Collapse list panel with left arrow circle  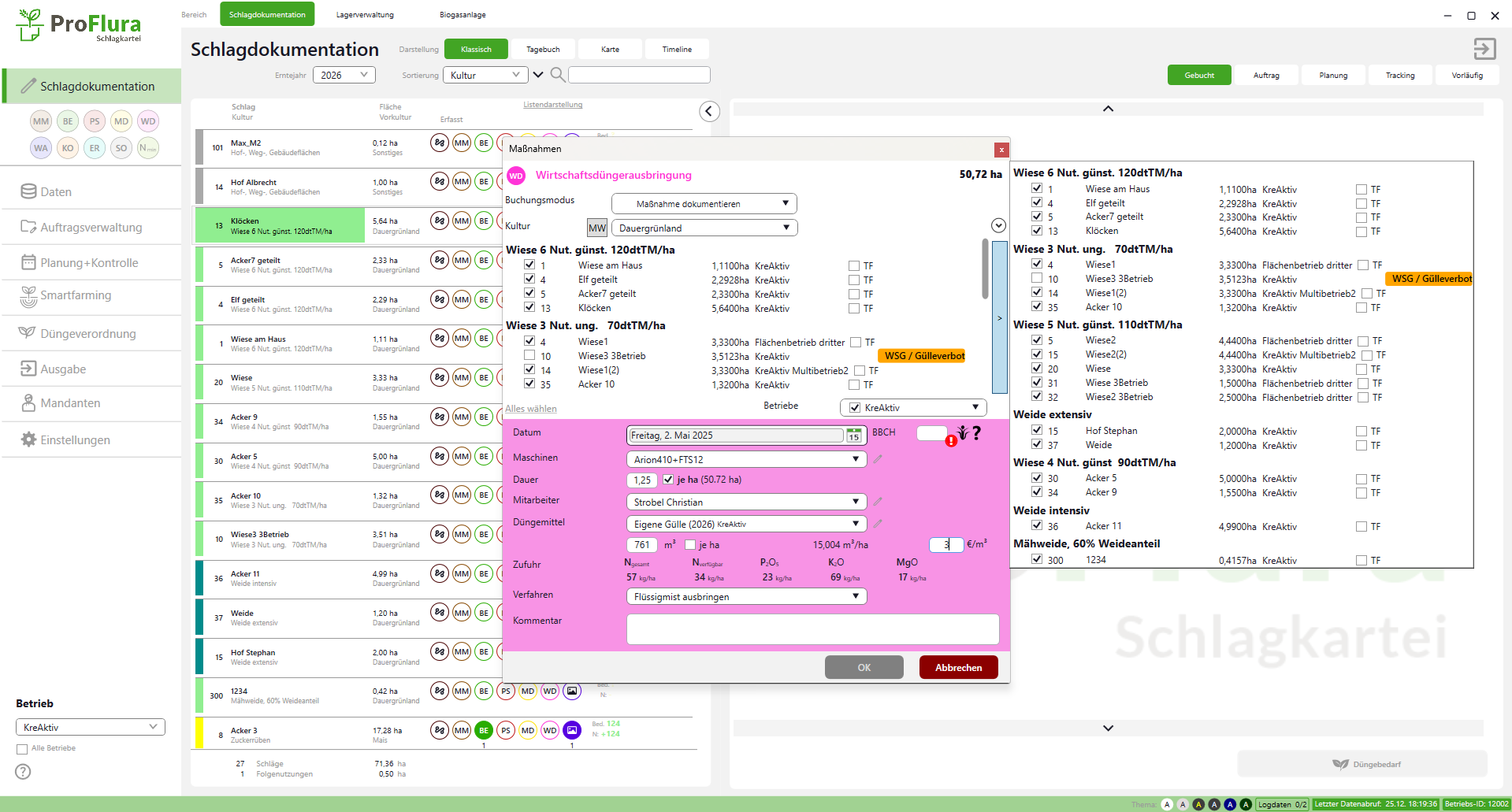709,111
